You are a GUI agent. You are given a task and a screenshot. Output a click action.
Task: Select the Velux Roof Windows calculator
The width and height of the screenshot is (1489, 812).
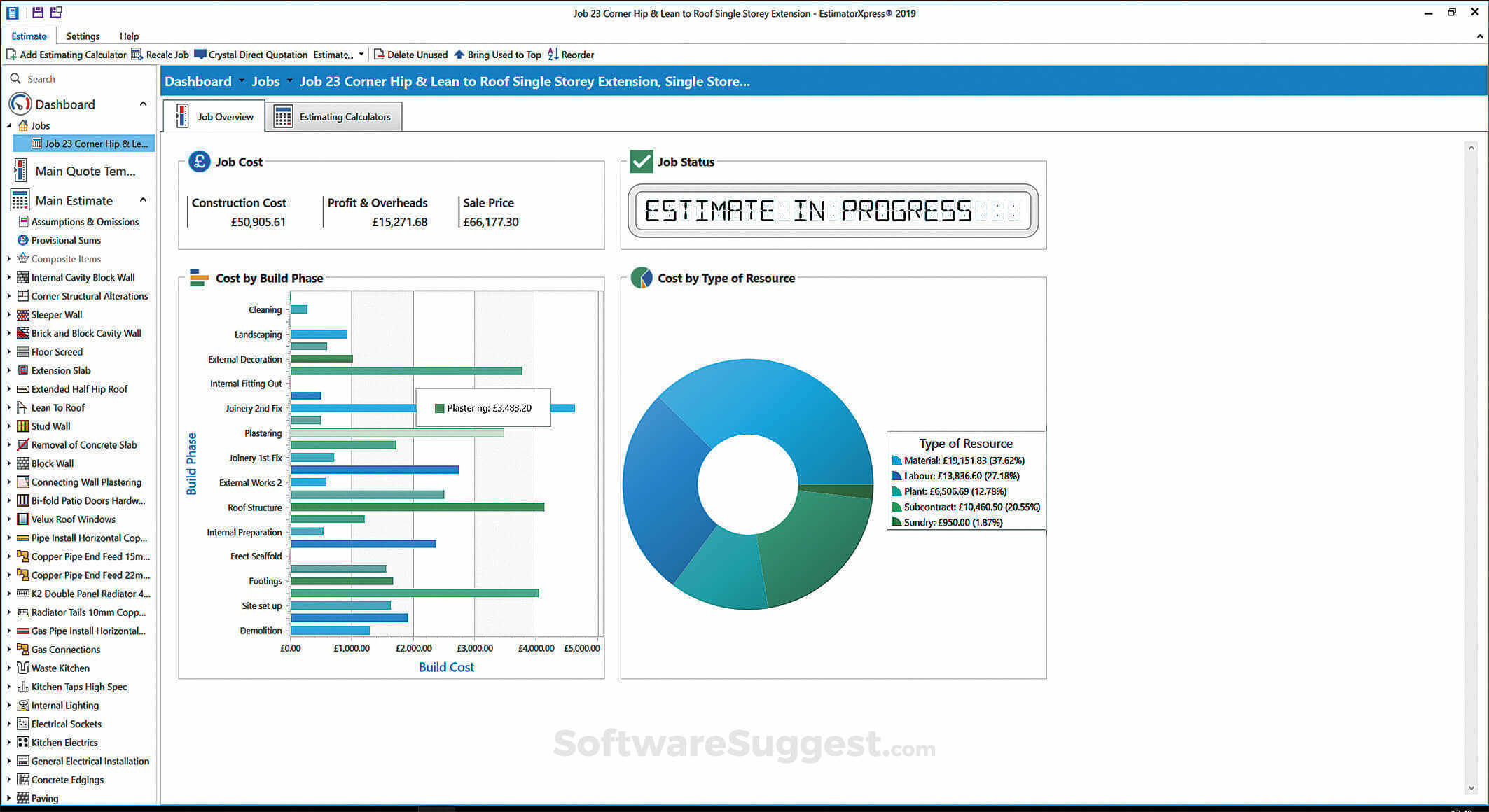pyautogui.click(x=73, y=519)
